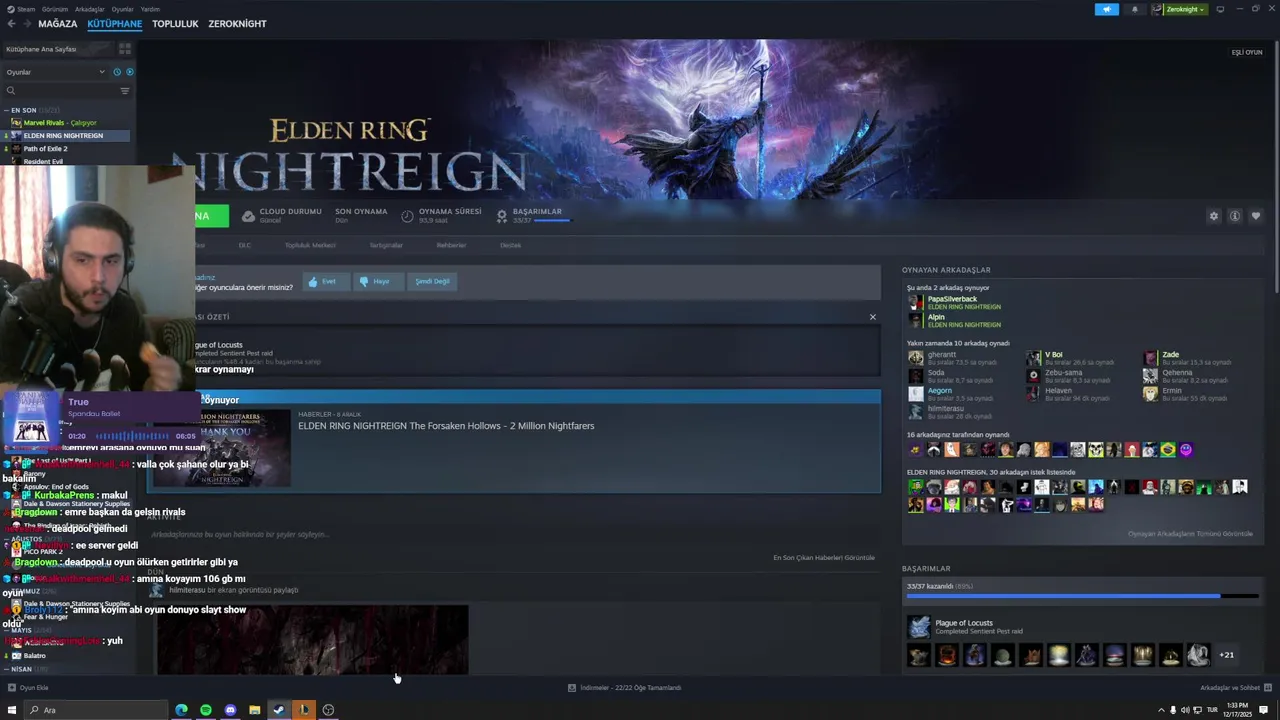
Task: Open Windows Start menu
Action: pos(12,710)
